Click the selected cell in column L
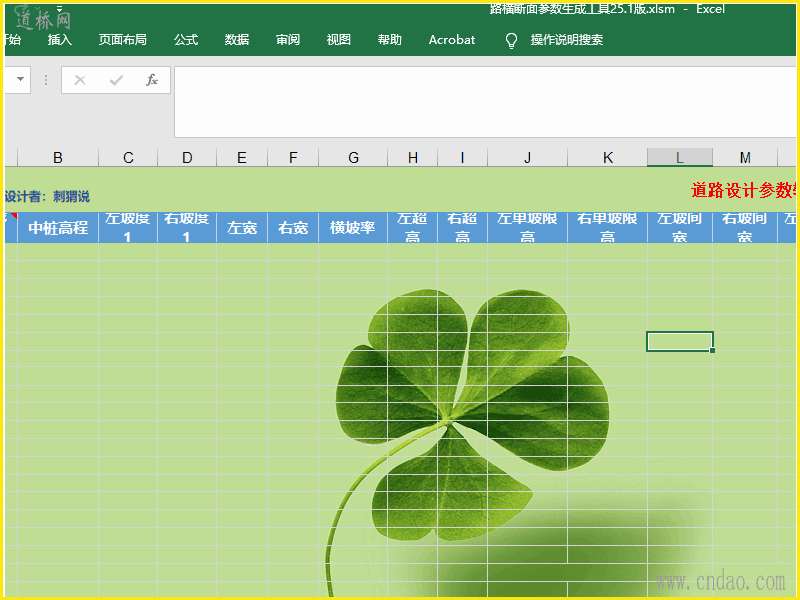The height and width of the screenshot is (600, 800). click(680, 341)
